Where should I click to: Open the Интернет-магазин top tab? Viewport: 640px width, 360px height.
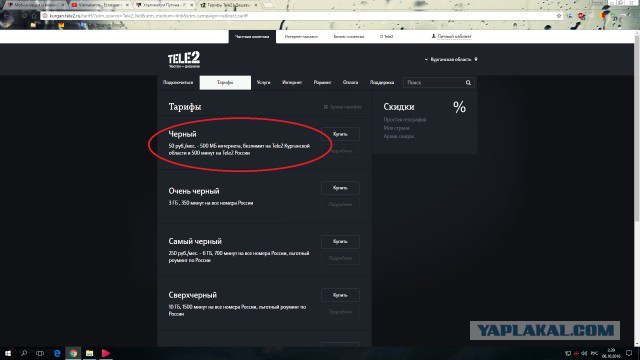(x=301, y=36)
